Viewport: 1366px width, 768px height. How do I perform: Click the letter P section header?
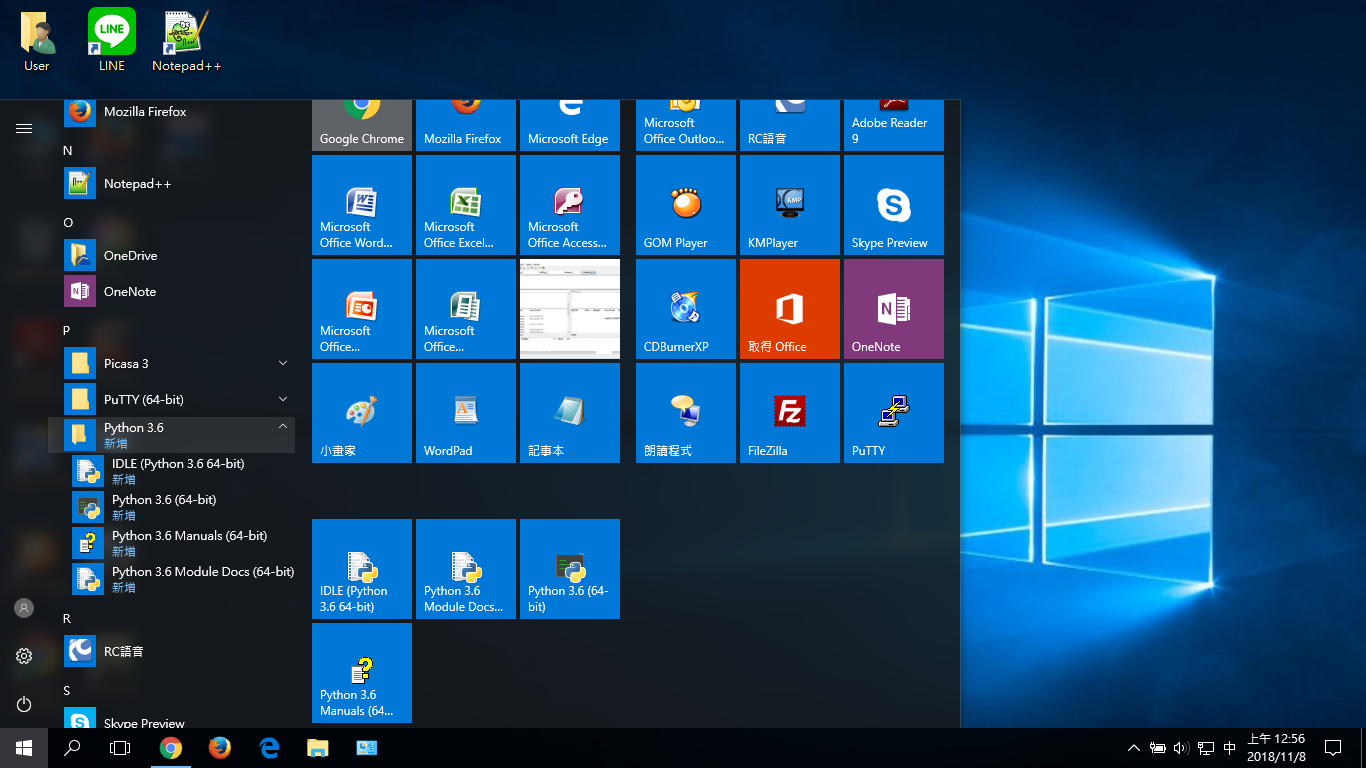click(67, 330)
